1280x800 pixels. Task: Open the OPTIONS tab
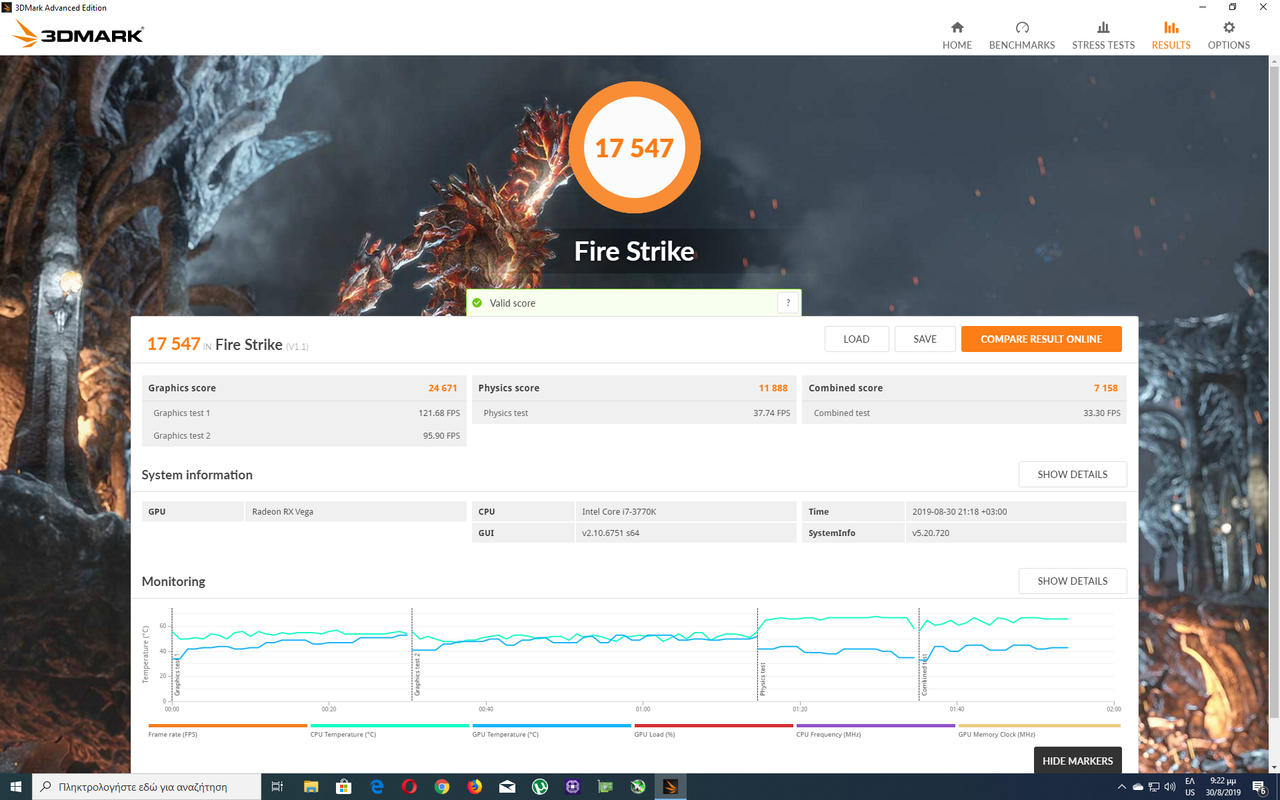coord(1229,36)
